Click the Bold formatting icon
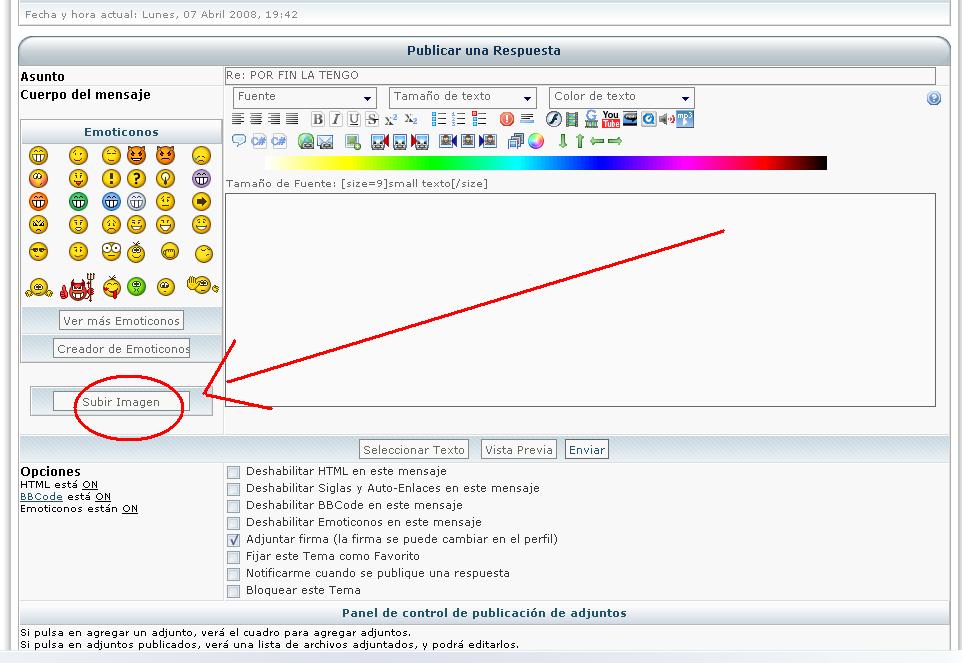 click(318, 119)
